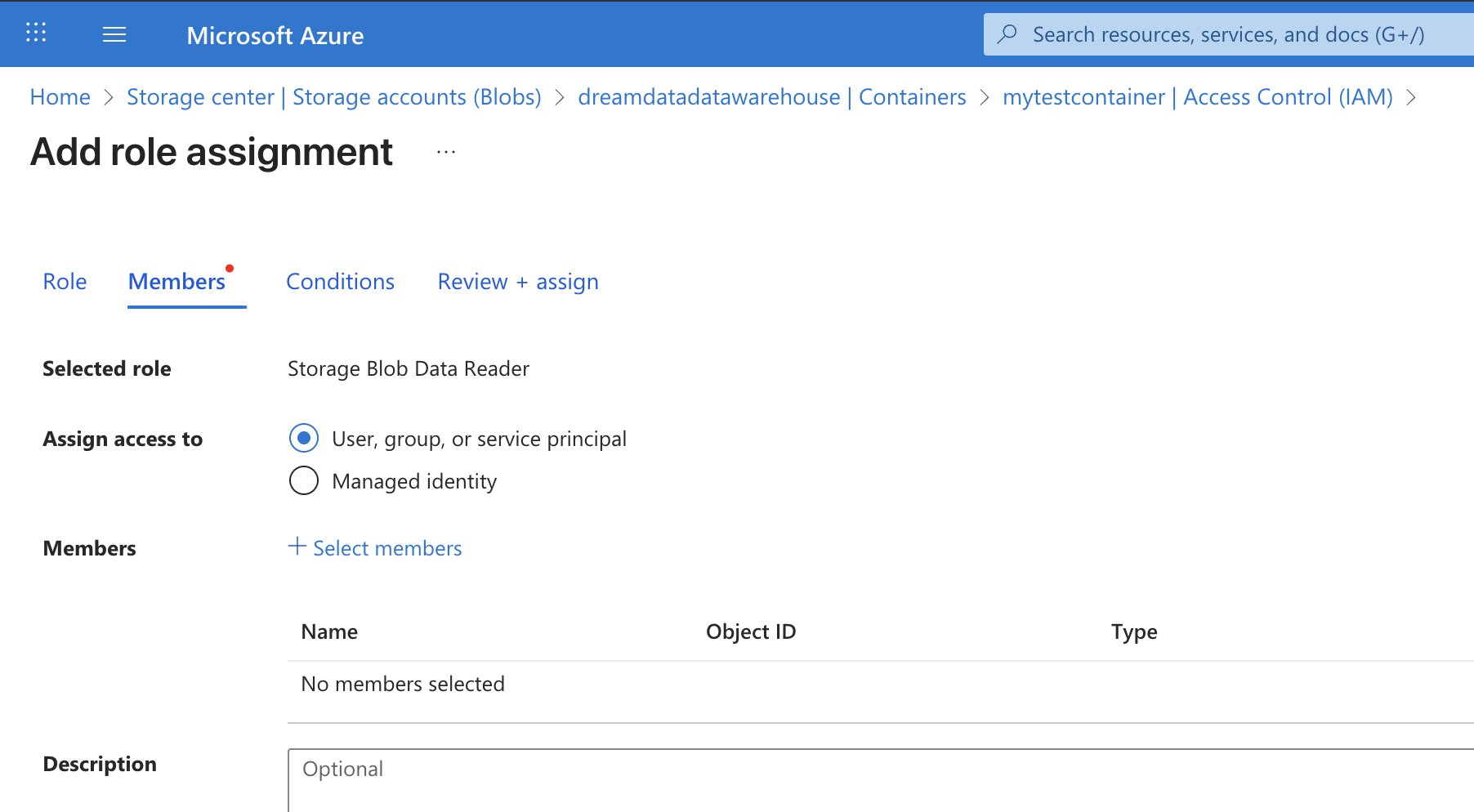Select the Managed identity radio button
Viewport: 1474px width, 812px height.
point(304,480)
